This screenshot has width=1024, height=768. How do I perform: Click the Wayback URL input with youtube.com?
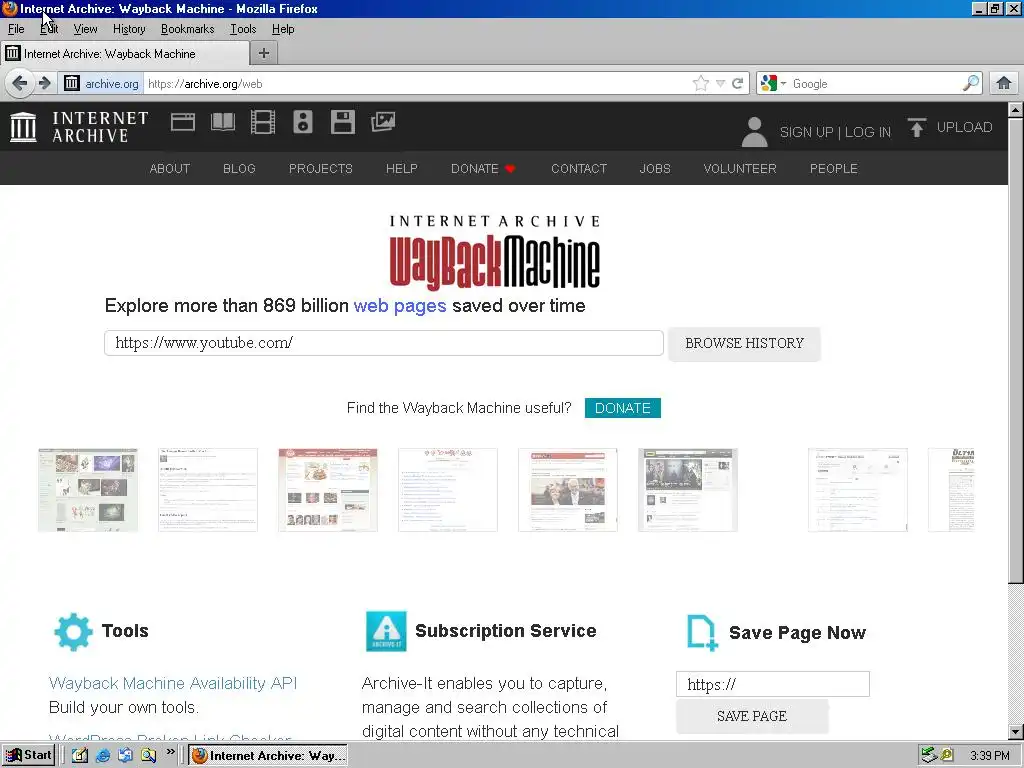[384, 343]
